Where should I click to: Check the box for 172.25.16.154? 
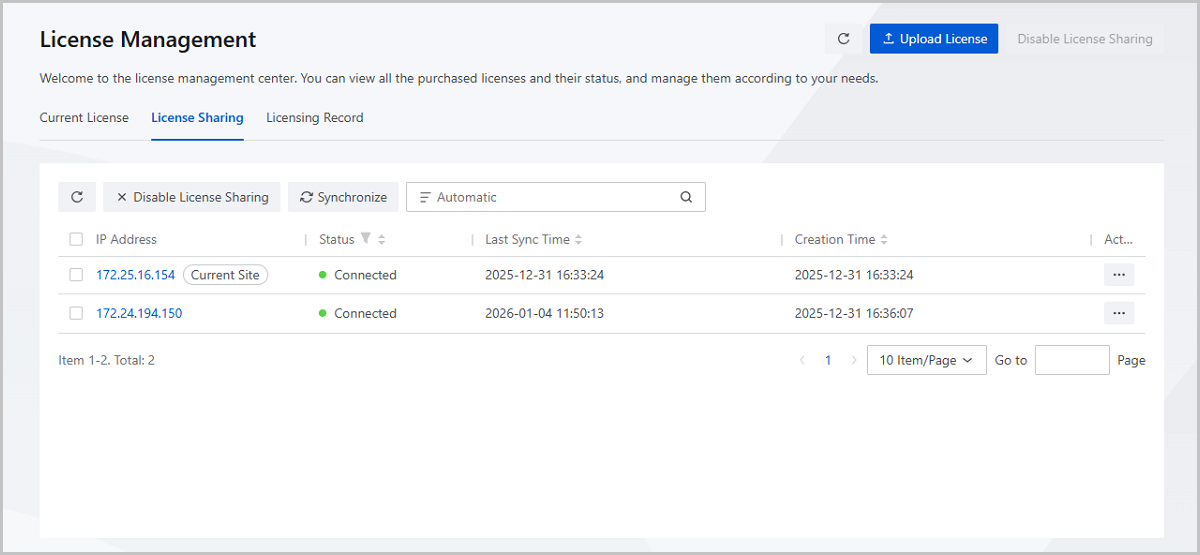(x=76, y=275)
